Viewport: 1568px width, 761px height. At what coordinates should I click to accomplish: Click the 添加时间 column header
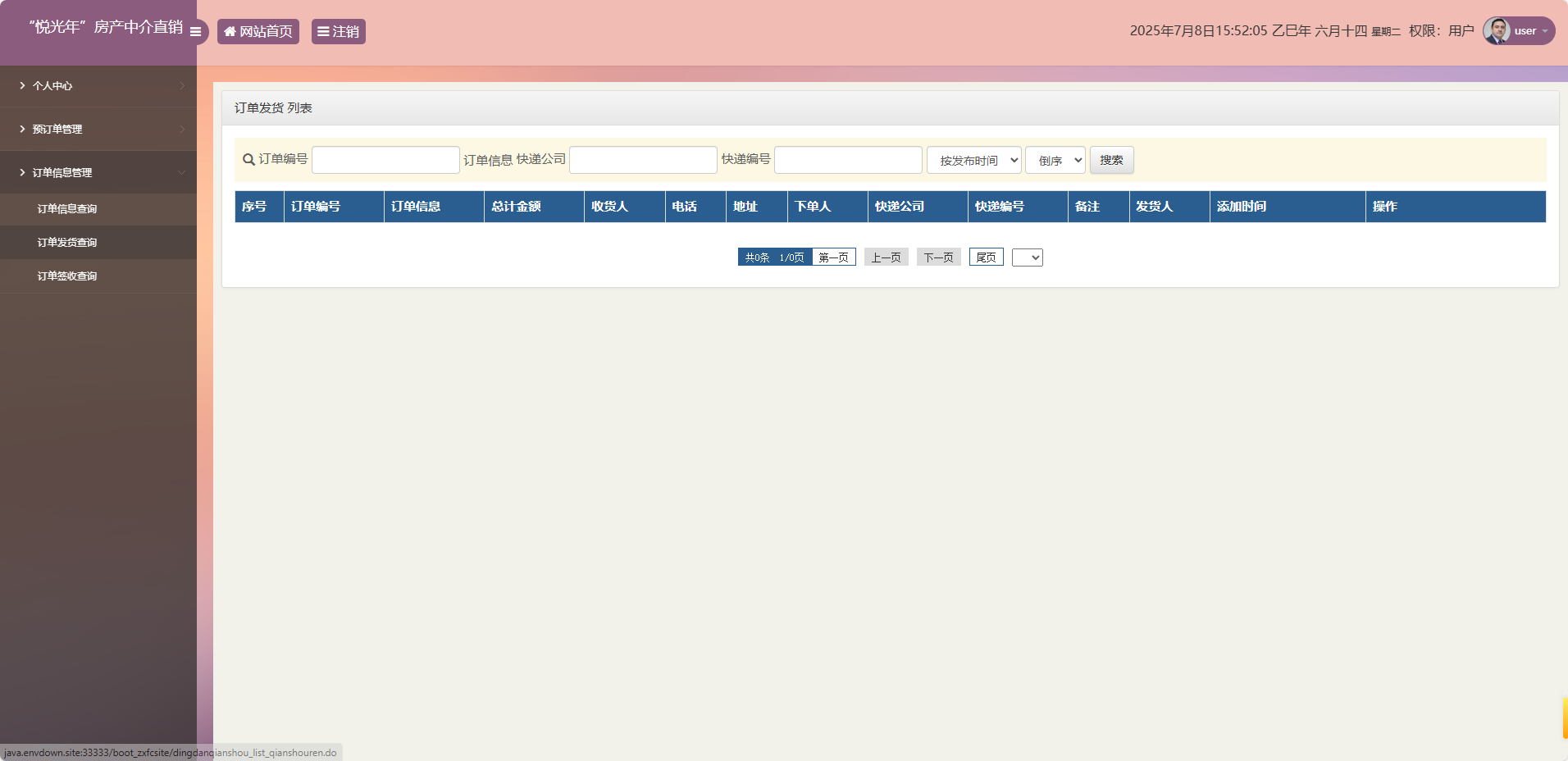pos(1288,207)
